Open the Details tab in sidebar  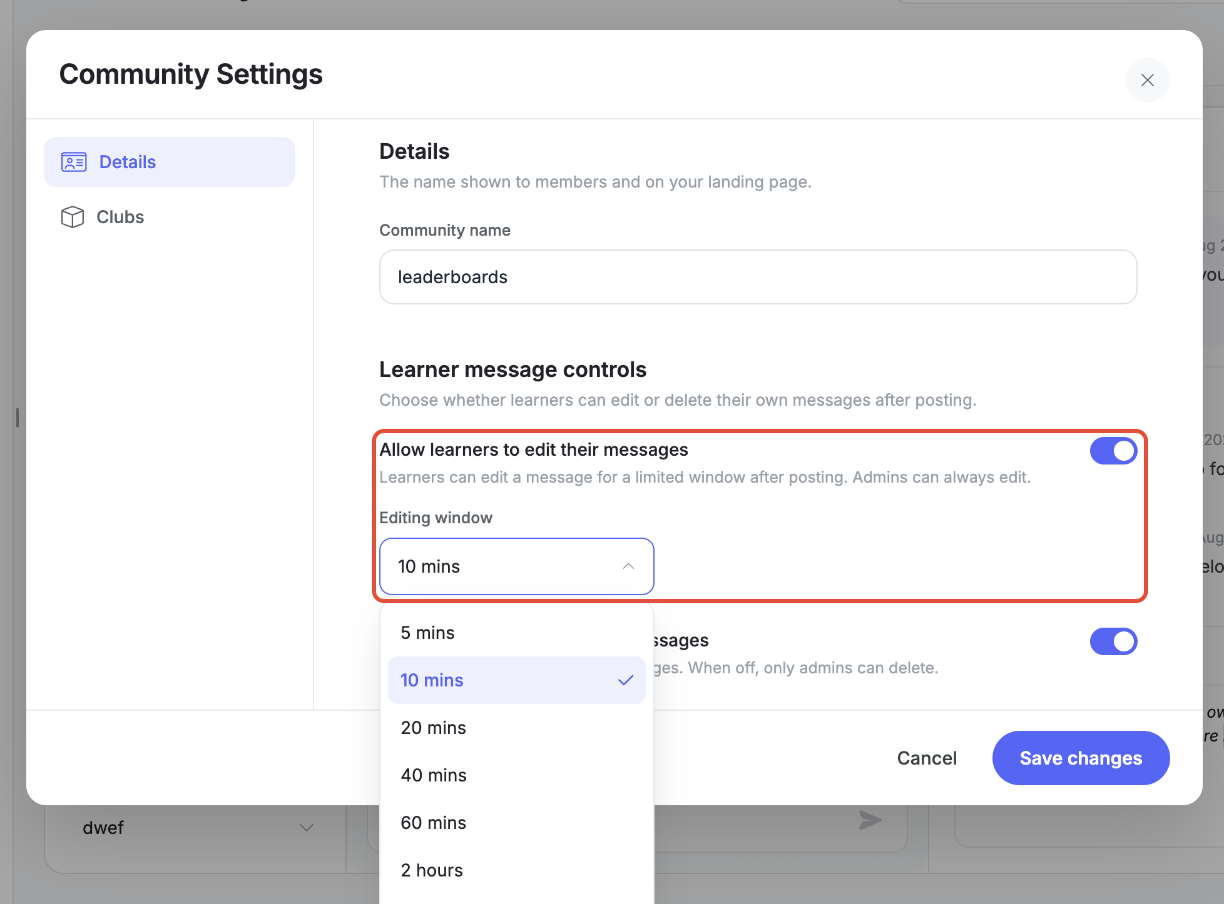169,162
